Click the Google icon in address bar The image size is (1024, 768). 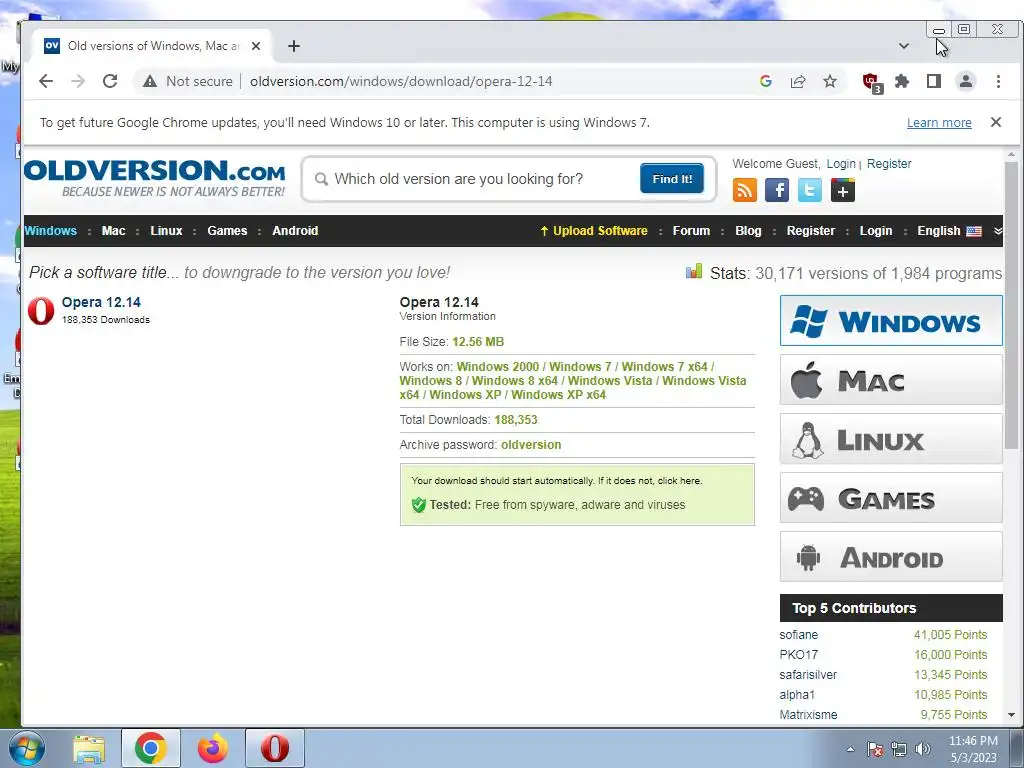click(x=766, y=81)
